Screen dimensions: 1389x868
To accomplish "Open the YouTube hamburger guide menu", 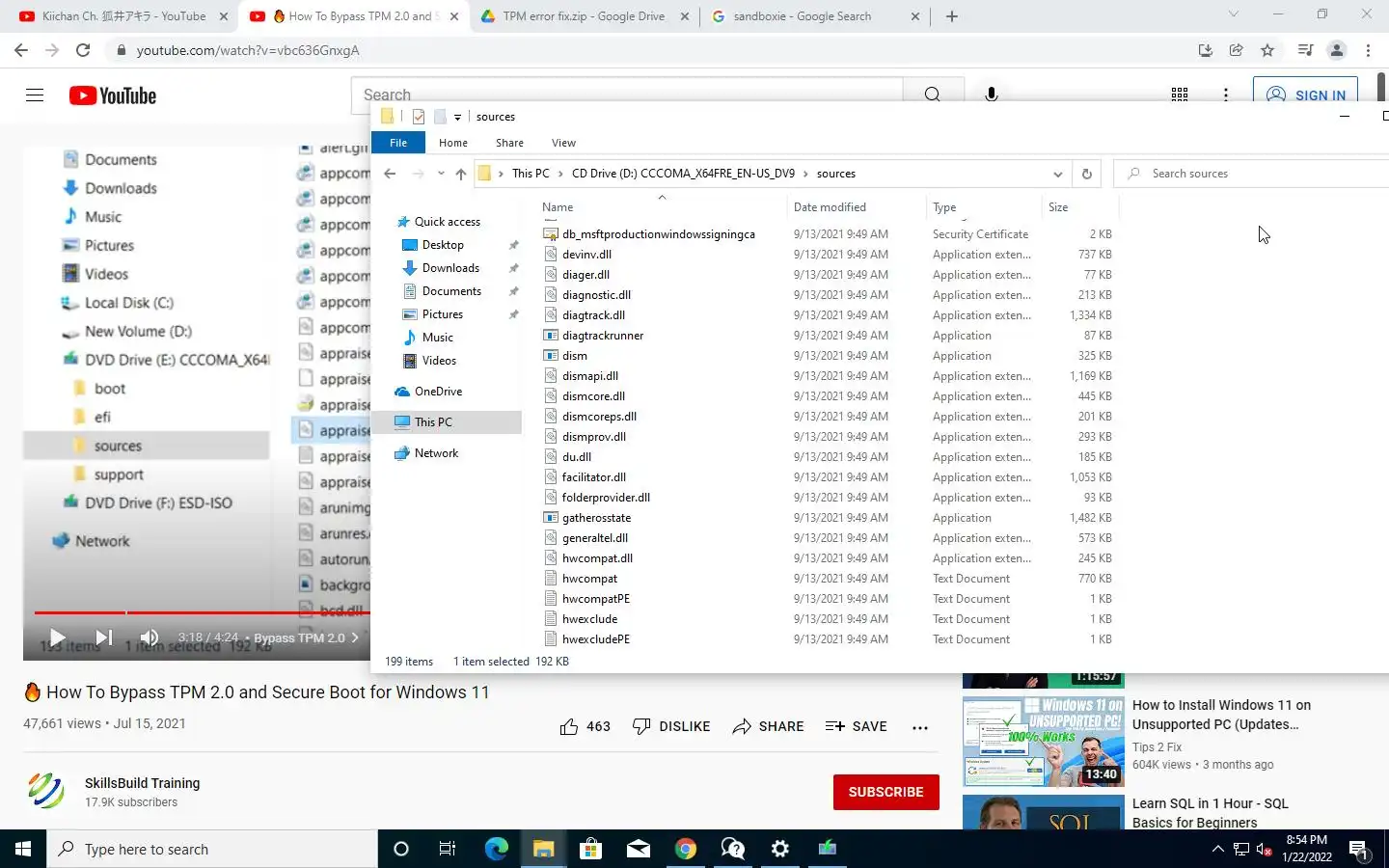I will pyautogui.click(x=35, y=95).
